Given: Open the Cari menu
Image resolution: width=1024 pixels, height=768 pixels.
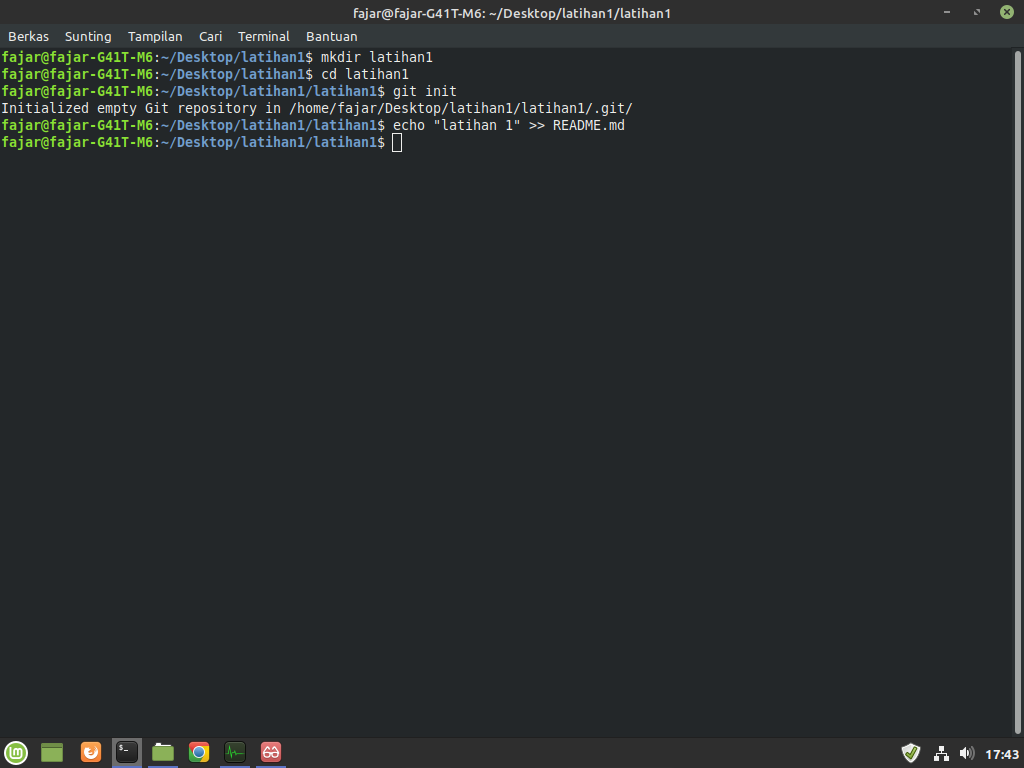Looking at the screenshot, I should (x=210, y=37).
